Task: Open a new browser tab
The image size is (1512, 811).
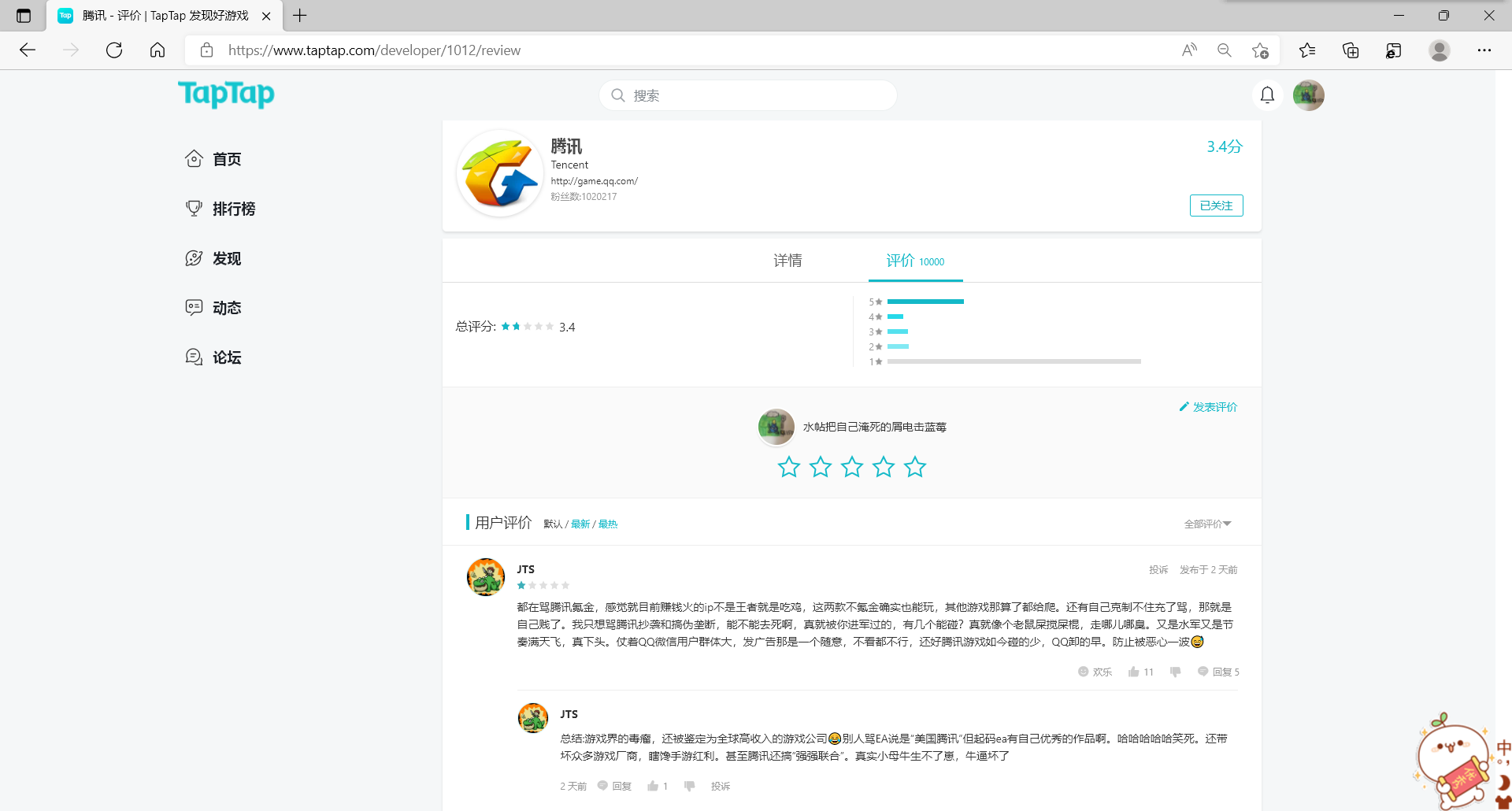Action: point(300,15)
